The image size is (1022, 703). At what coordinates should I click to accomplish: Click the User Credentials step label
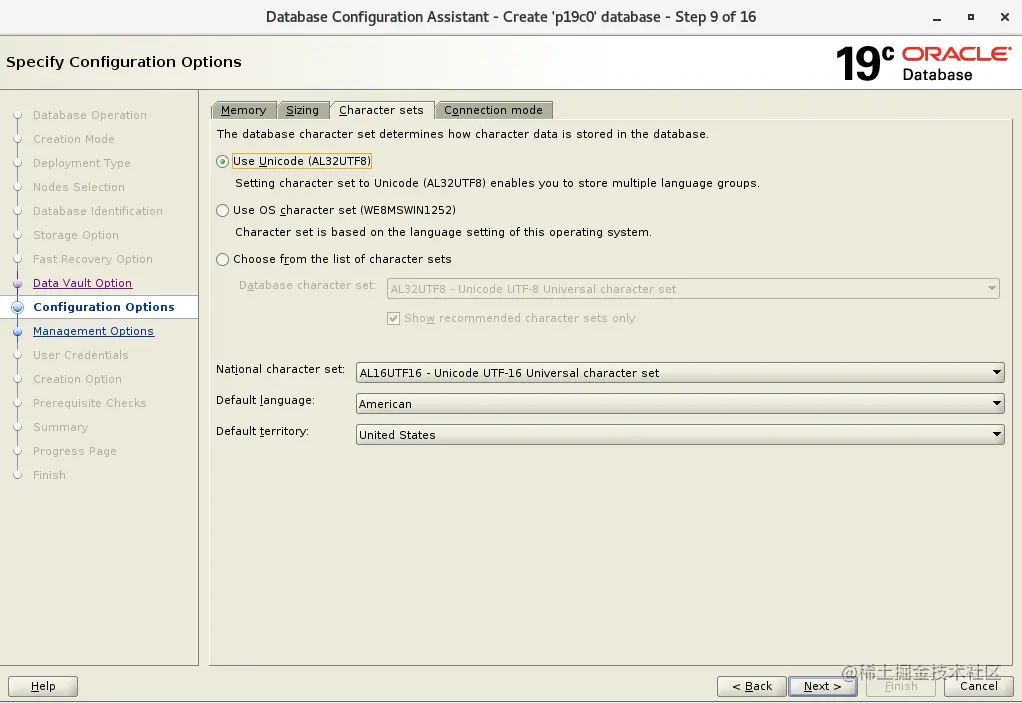[x=81, y=355]
